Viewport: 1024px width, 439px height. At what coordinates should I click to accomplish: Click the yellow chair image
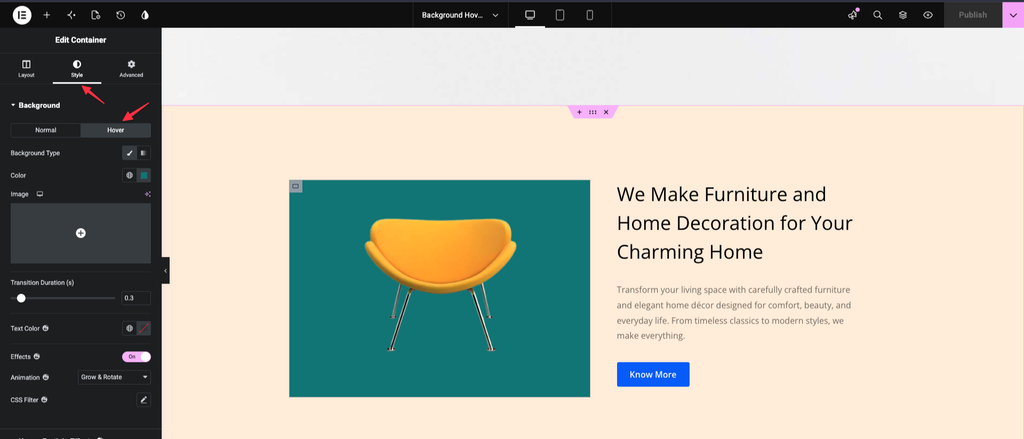440,284
